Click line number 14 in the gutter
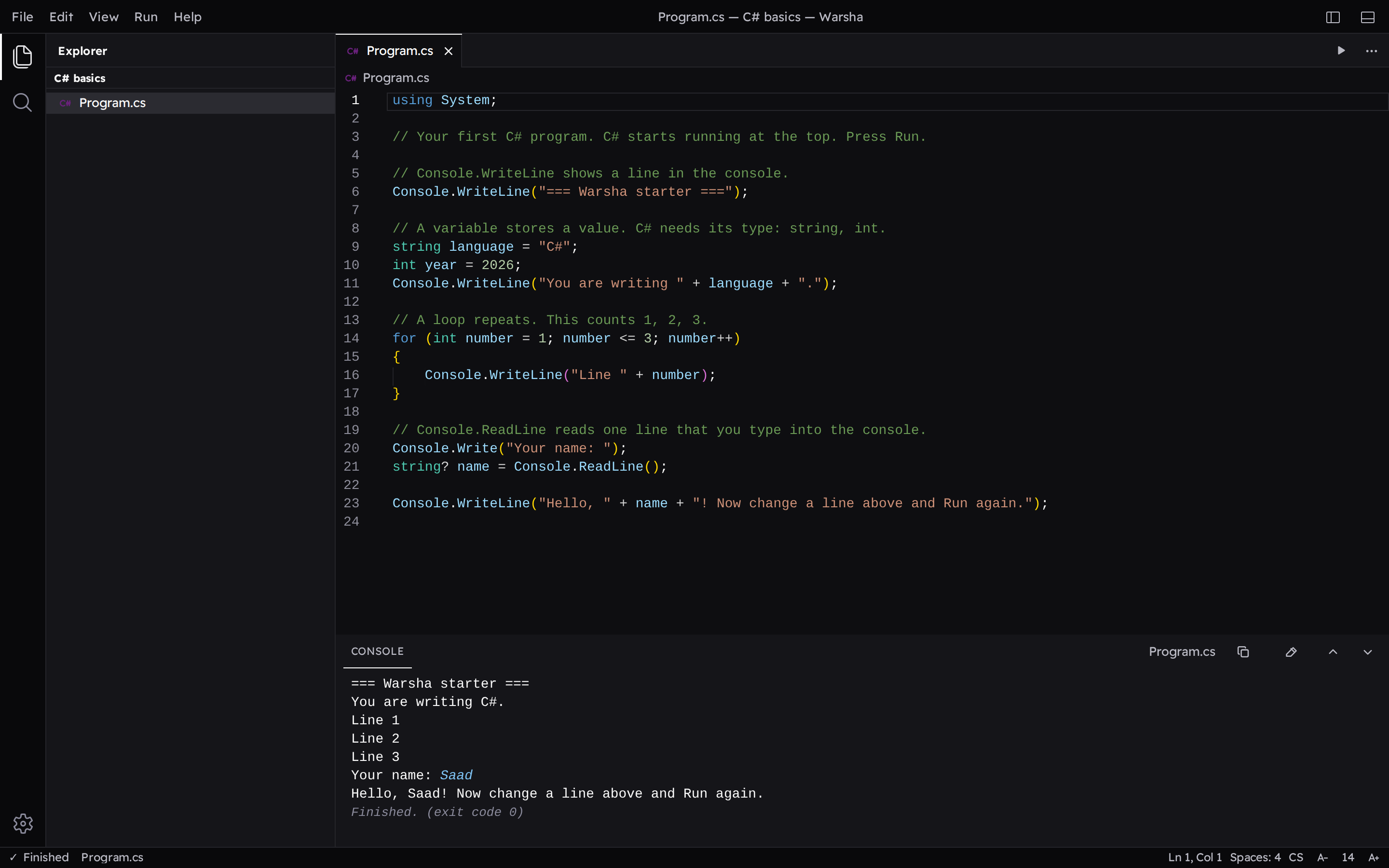 coord(351,339)
